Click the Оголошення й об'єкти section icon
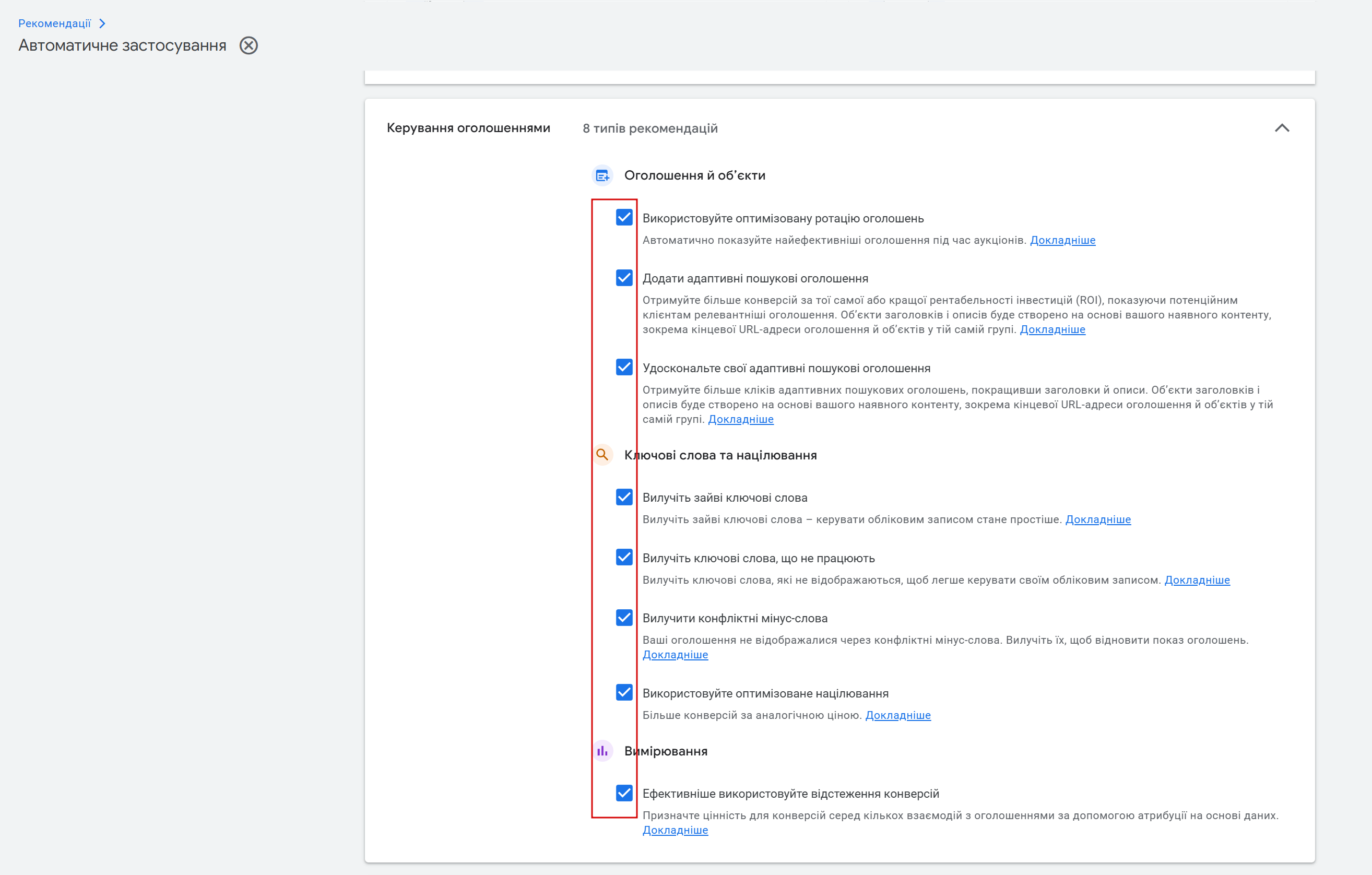 point(602,175)
